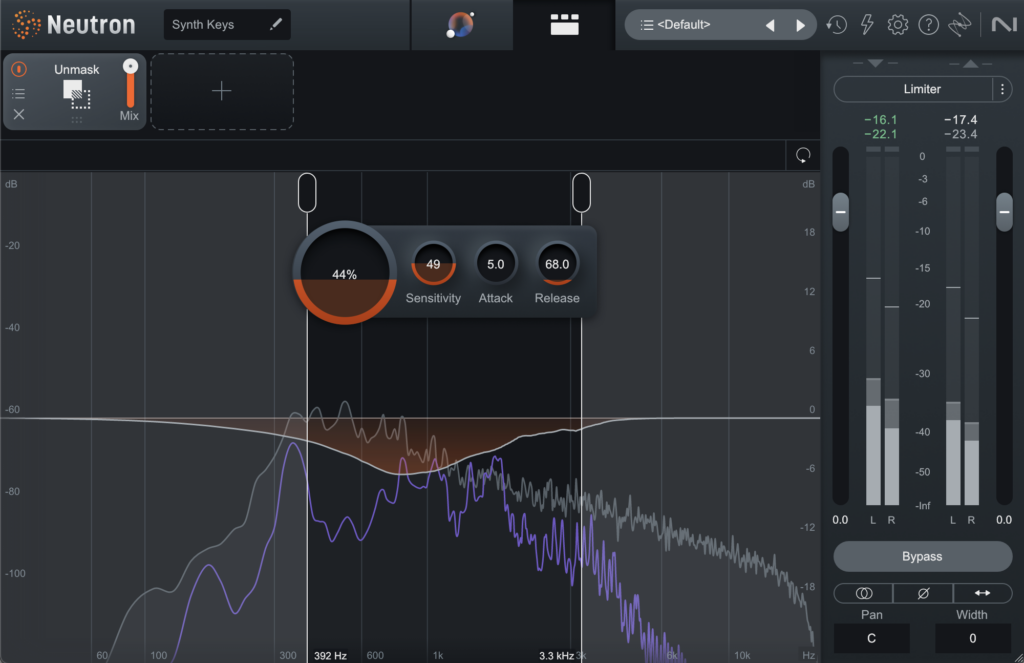1024x663 pixels.
Task: Click the Pan label
Action: click(x=871, y=615)
